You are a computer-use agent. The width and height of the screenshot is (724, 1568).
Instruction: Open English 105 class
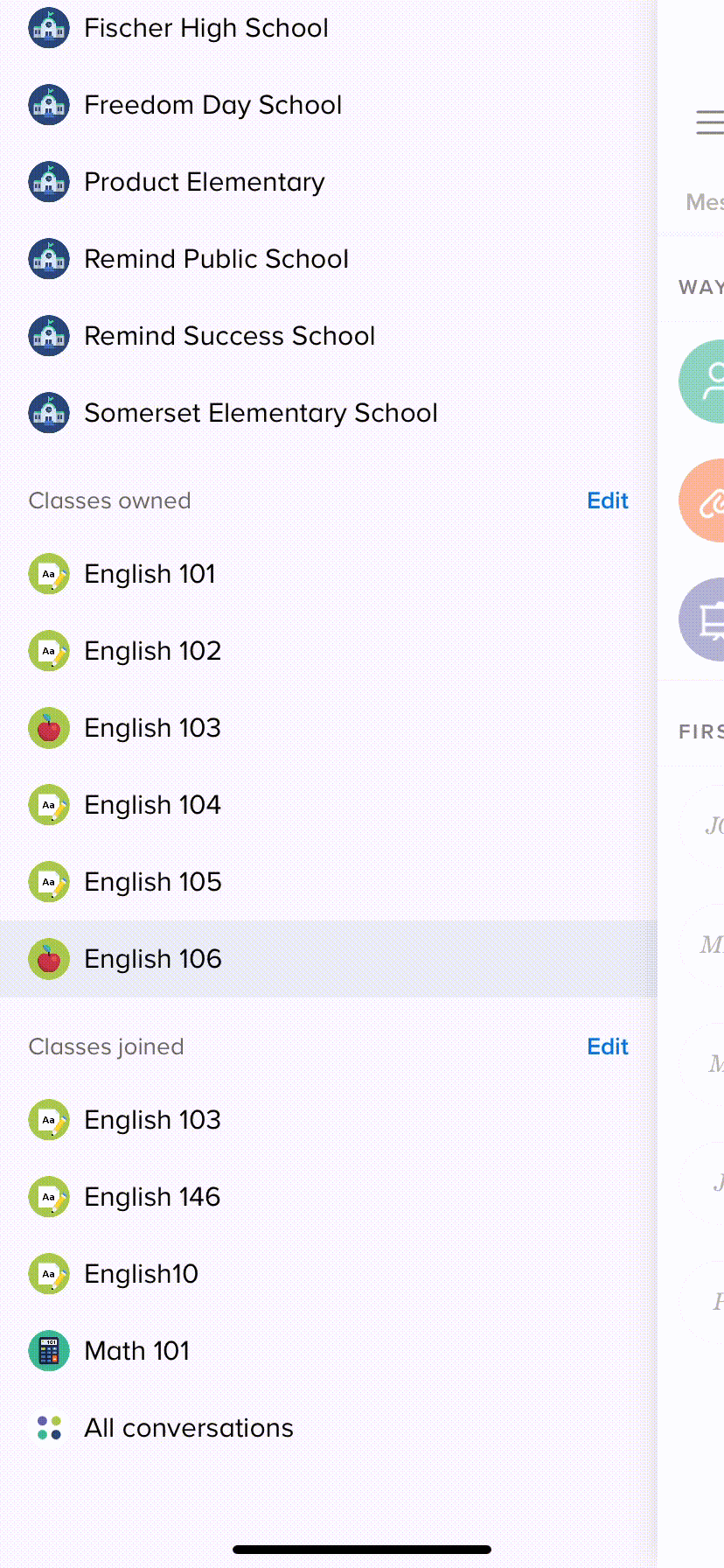point(152,882)
